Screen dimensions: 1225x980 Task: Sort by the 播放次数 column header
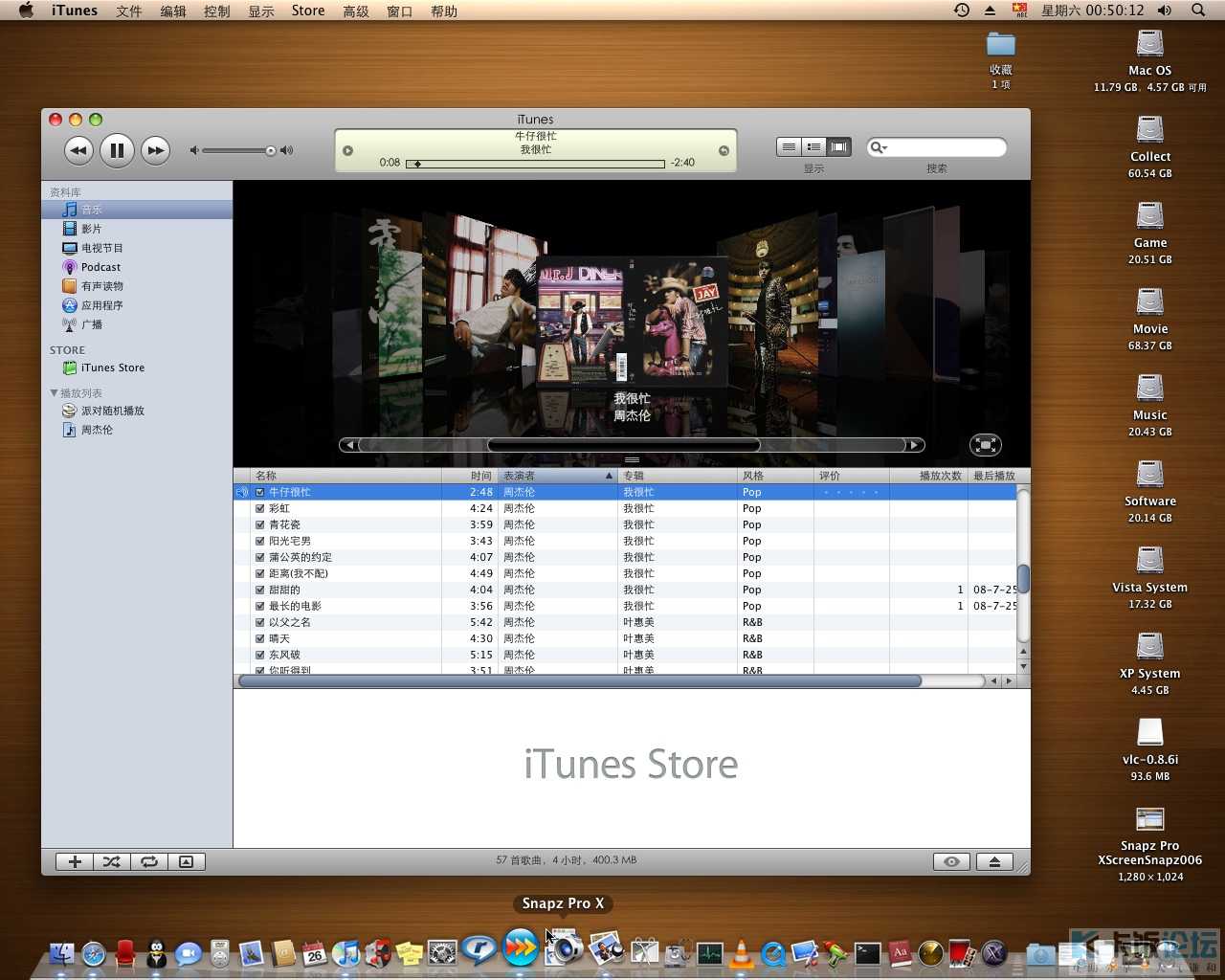(x=928, y=476)
